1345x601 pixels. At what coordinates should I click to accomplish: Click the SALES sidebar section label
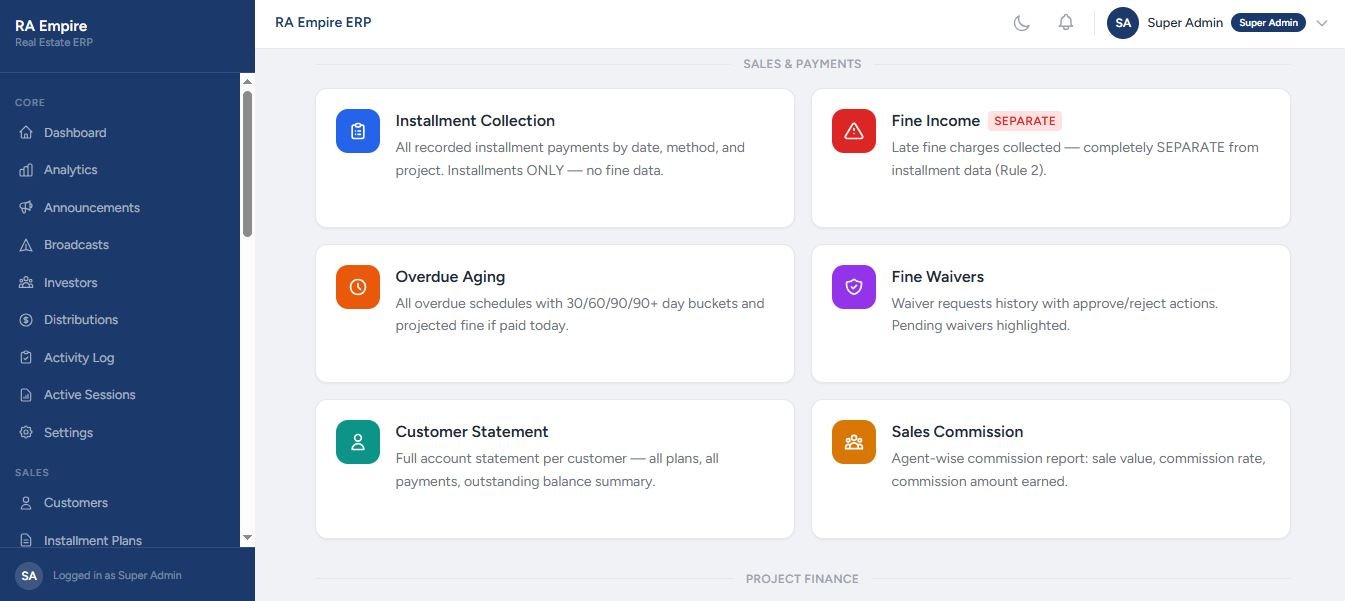(x=31, y=473)
